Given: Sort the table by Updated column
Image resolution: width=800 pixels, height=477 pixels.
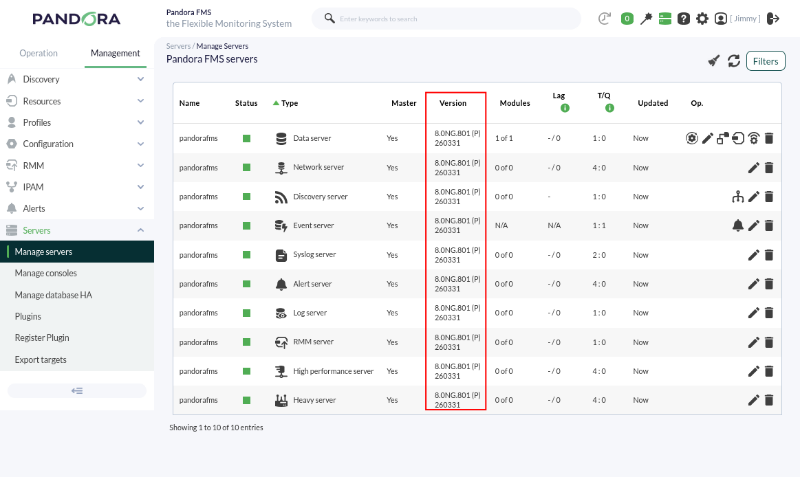Looking at the screenshot, I should point(653,103).
